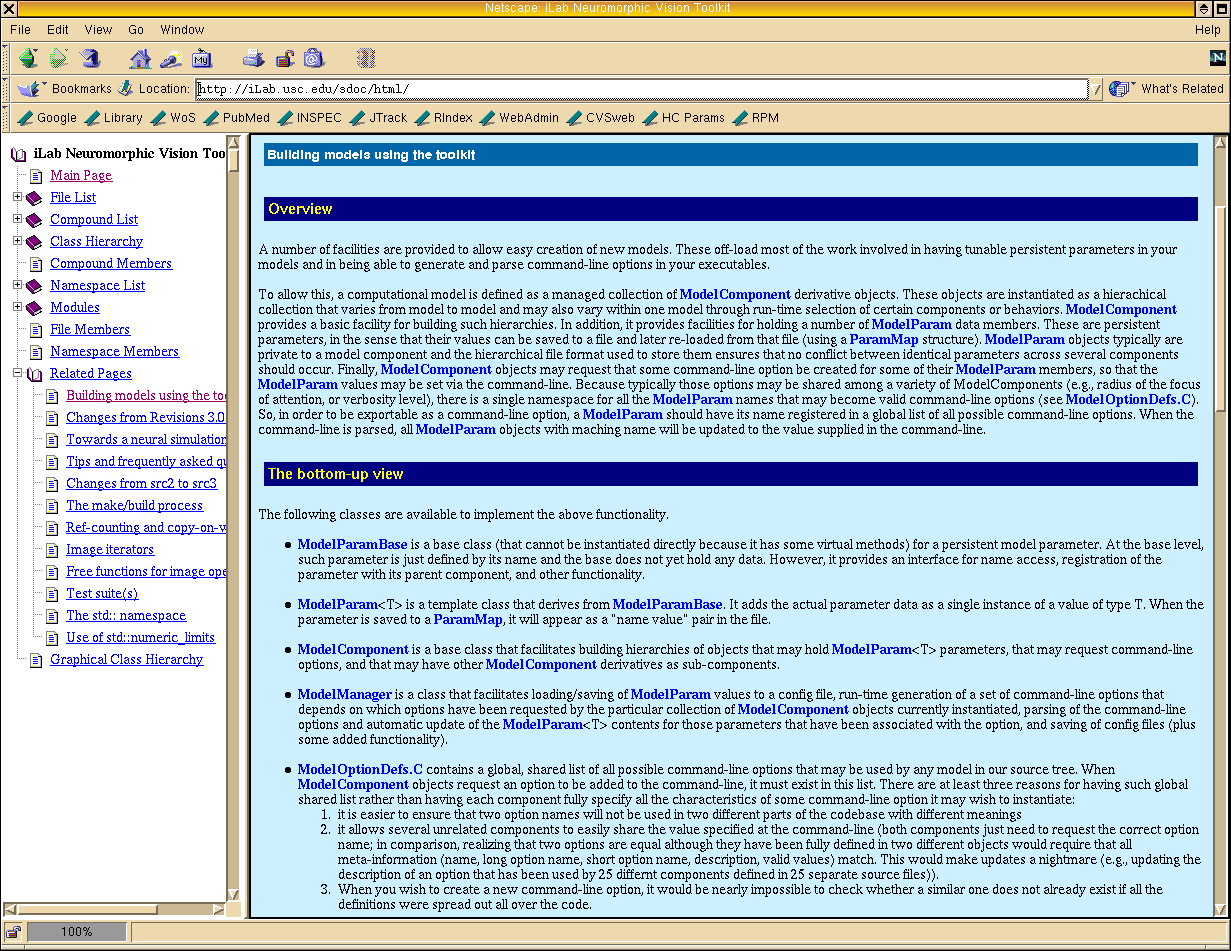Open Use of std::numeric_limits link
This screenshot has height=951, width=1231.
coord(140,637)
